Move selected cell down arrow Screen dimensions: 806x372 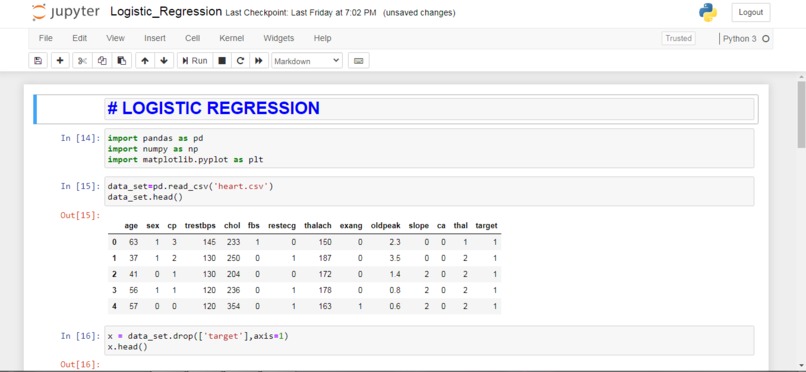pos(164,61)
